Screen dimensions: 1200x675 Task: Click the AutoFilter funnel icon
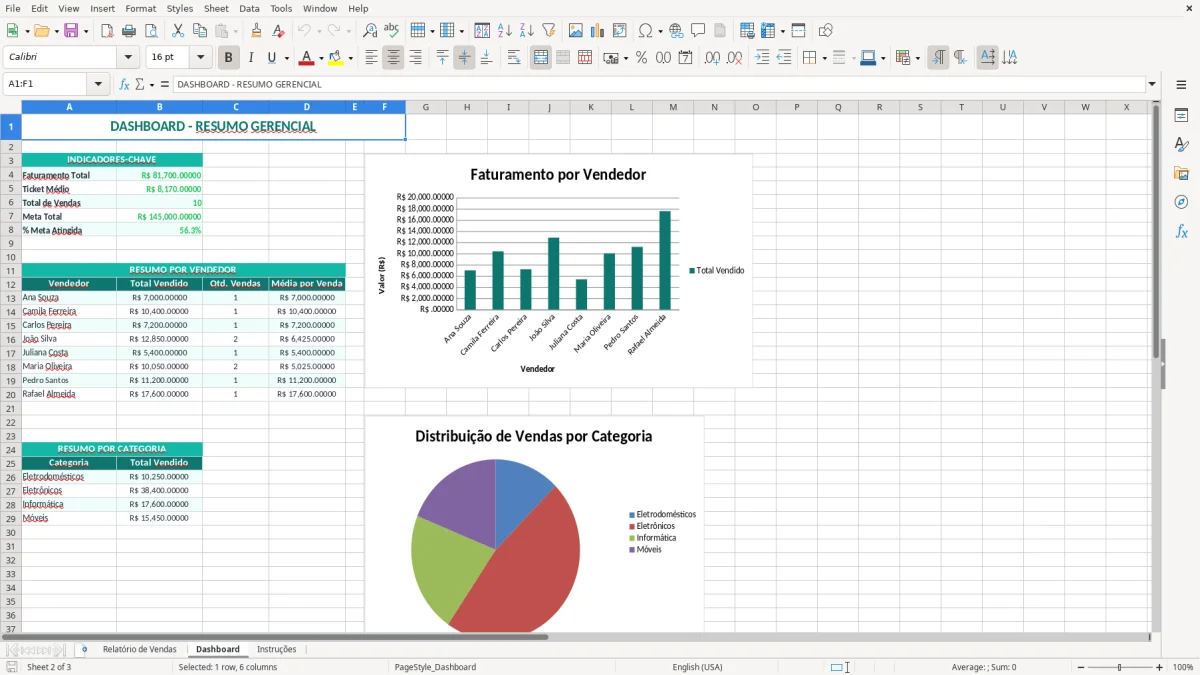548,31
